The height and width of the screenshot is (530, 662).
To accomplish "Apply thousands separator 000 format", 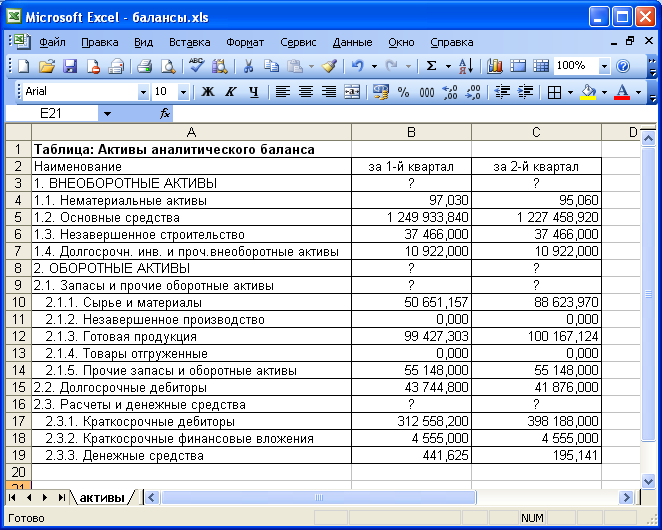I will (426, 92).
